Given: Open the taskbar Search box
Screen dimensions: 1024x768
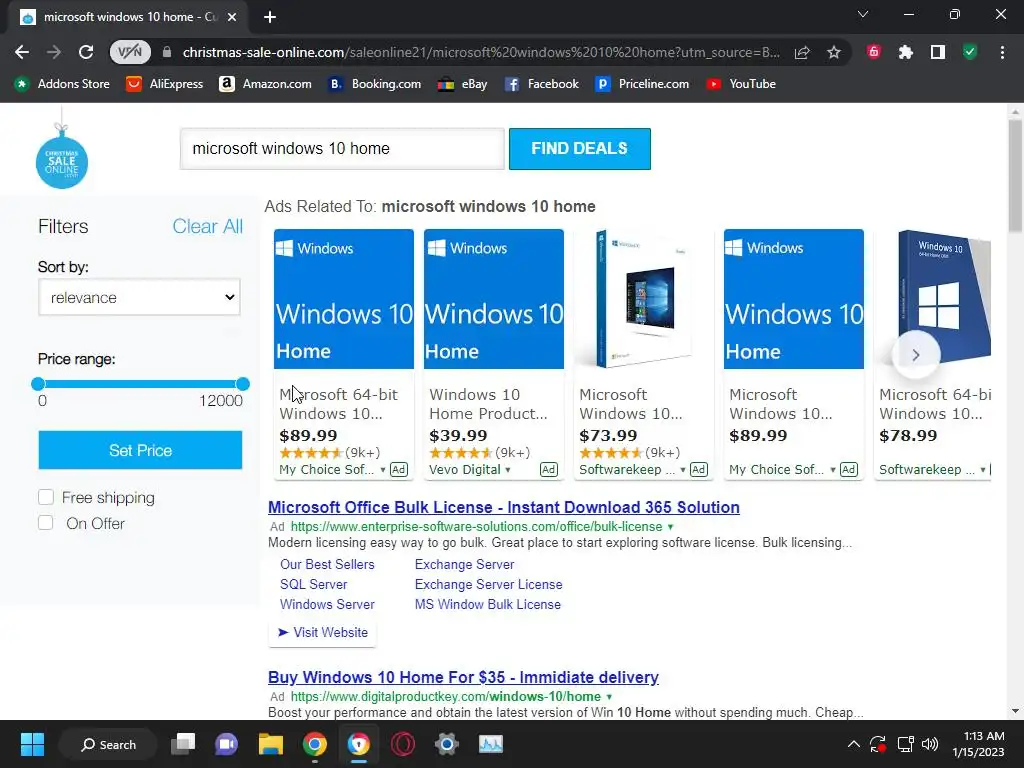Looking at the screenshot, I should click(108, 744).
